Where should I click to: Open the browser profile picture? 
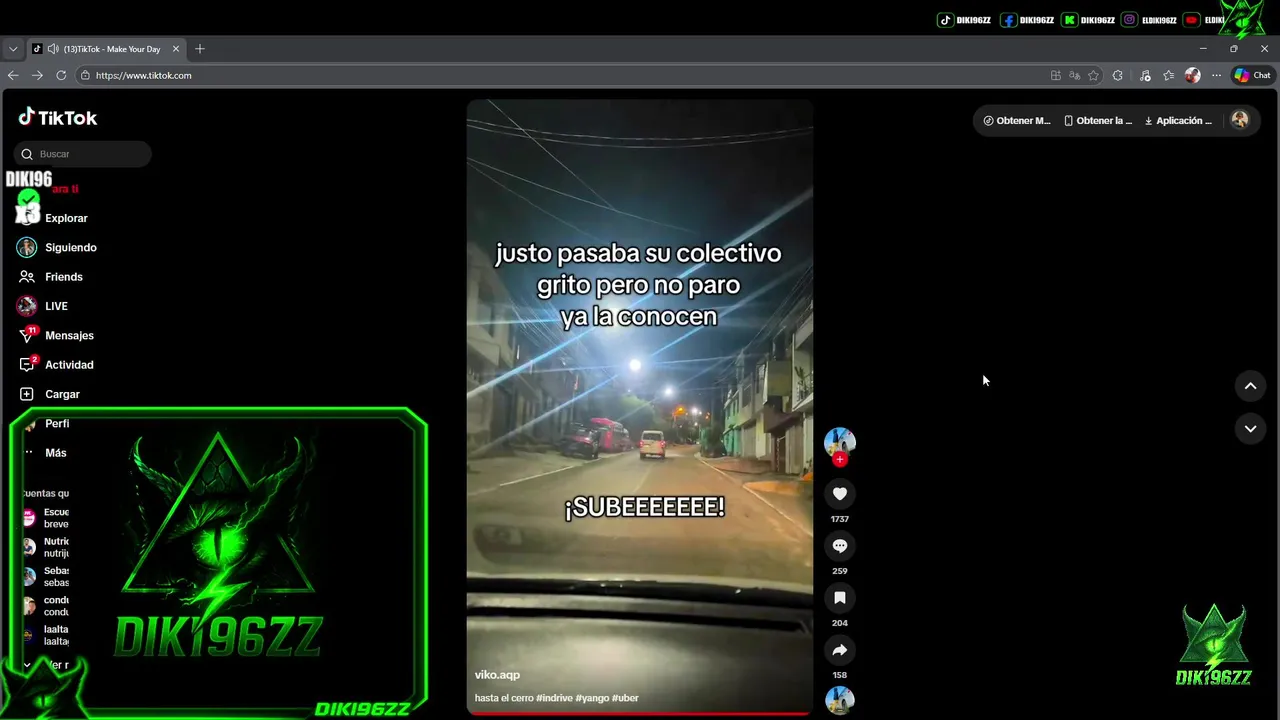1193,75
